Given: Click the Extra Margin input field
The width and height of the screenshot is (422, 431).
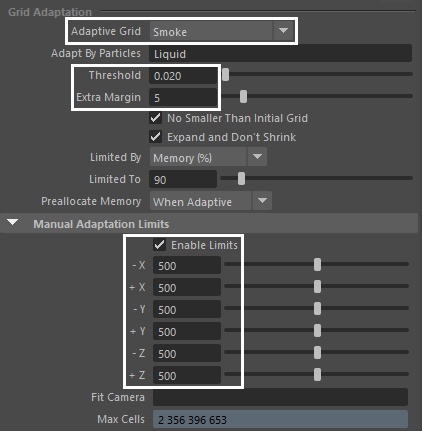Looking at the screenshot, I should coord(183,97).
